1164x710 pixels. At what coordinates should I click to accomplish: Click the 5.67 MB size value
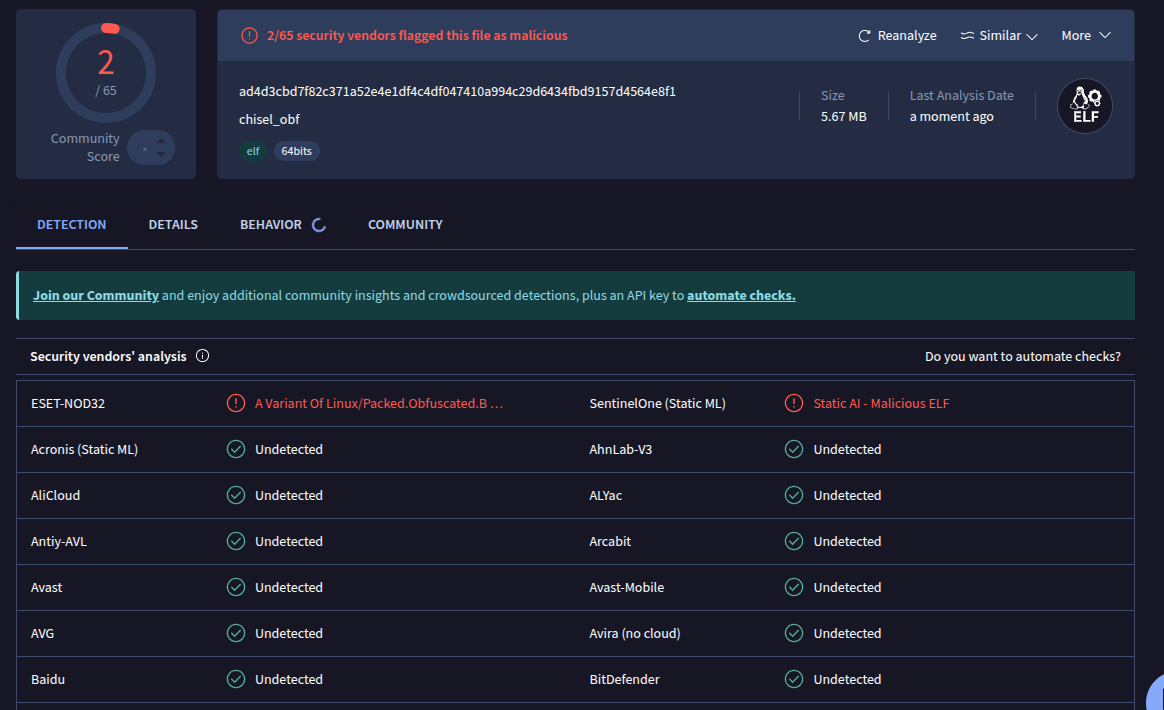(x=843, y=117)
